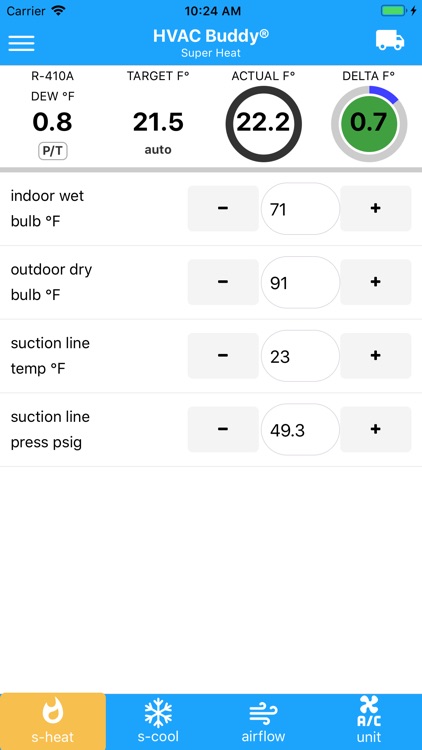Image resolution: width=422 pixels, height=750 pixels.
Task: Select the s-heat flame tab
Action: [x=53, y=721]
